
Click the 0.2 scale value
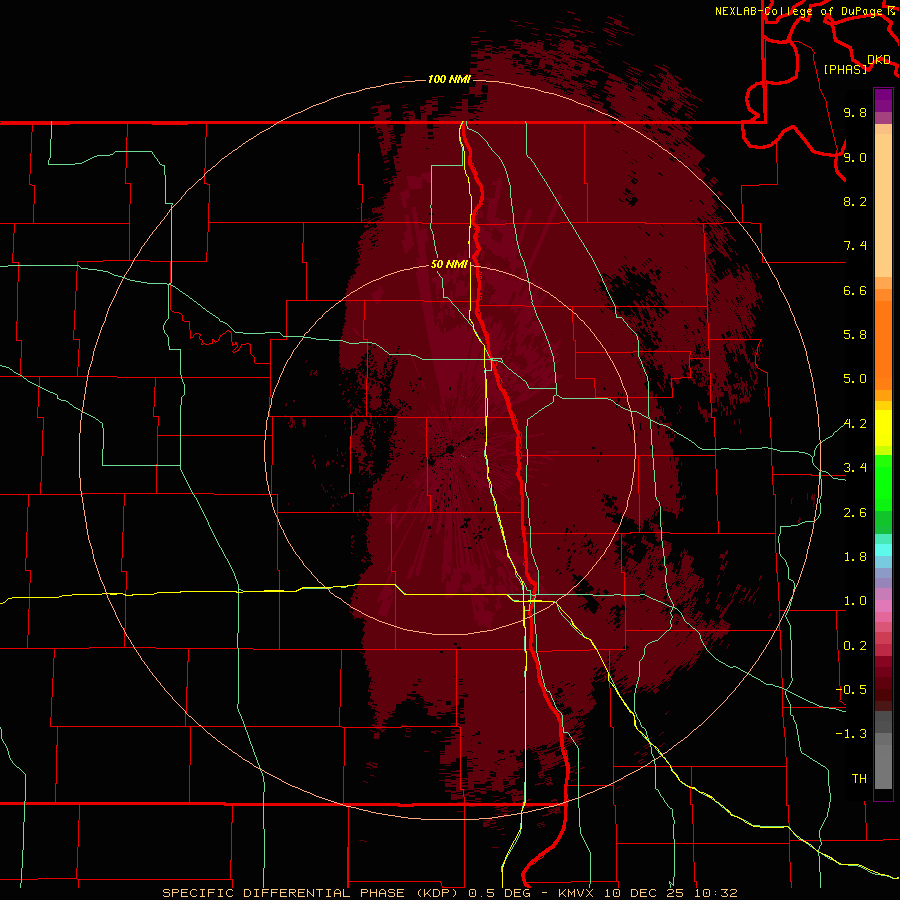click(855, 646)
